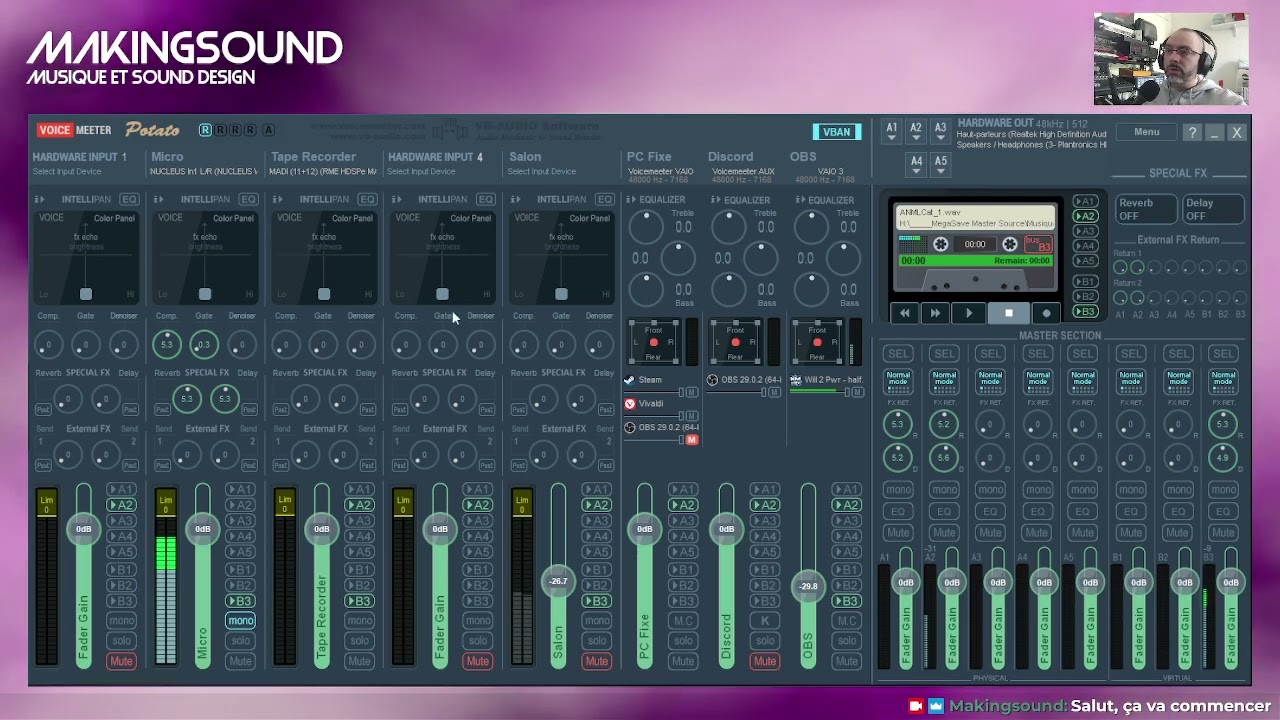Route the cassette to bus A2

coord(1085,216)
